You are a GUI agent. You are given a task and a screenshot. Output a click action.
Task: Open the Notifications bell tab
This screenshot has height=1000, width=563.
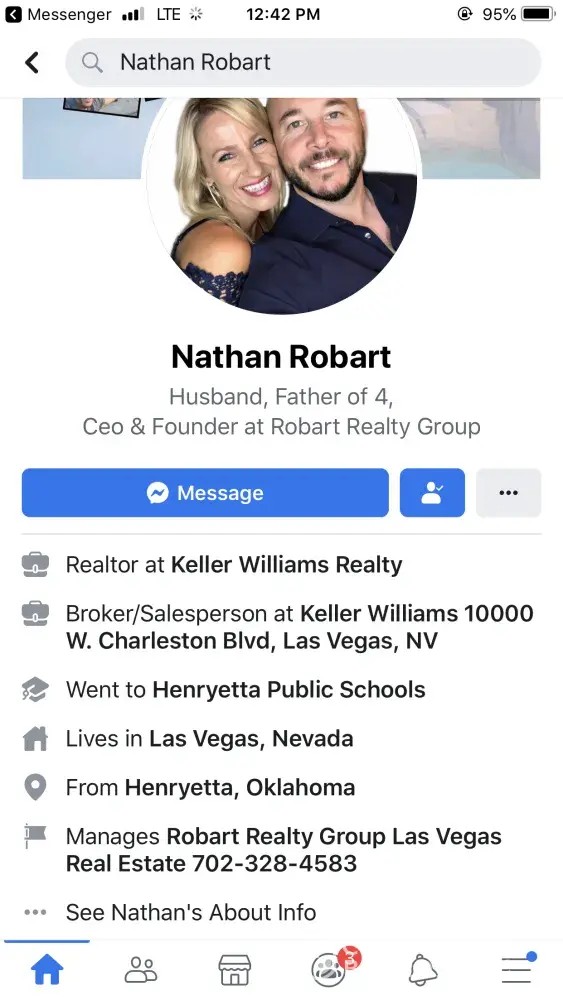423,970
